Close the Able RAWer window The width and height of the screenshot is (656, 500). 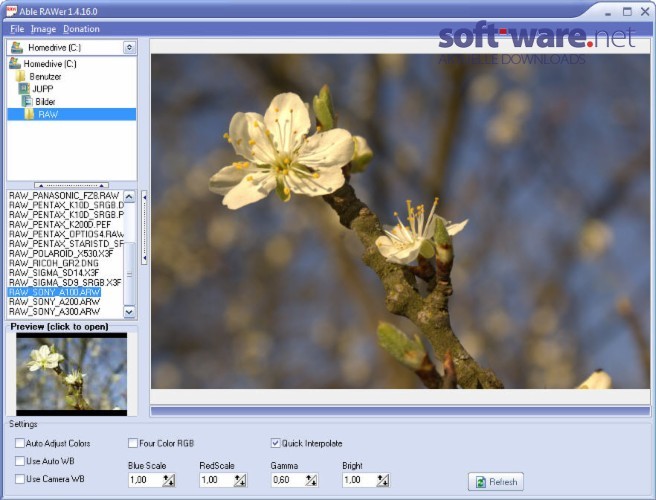645,12
